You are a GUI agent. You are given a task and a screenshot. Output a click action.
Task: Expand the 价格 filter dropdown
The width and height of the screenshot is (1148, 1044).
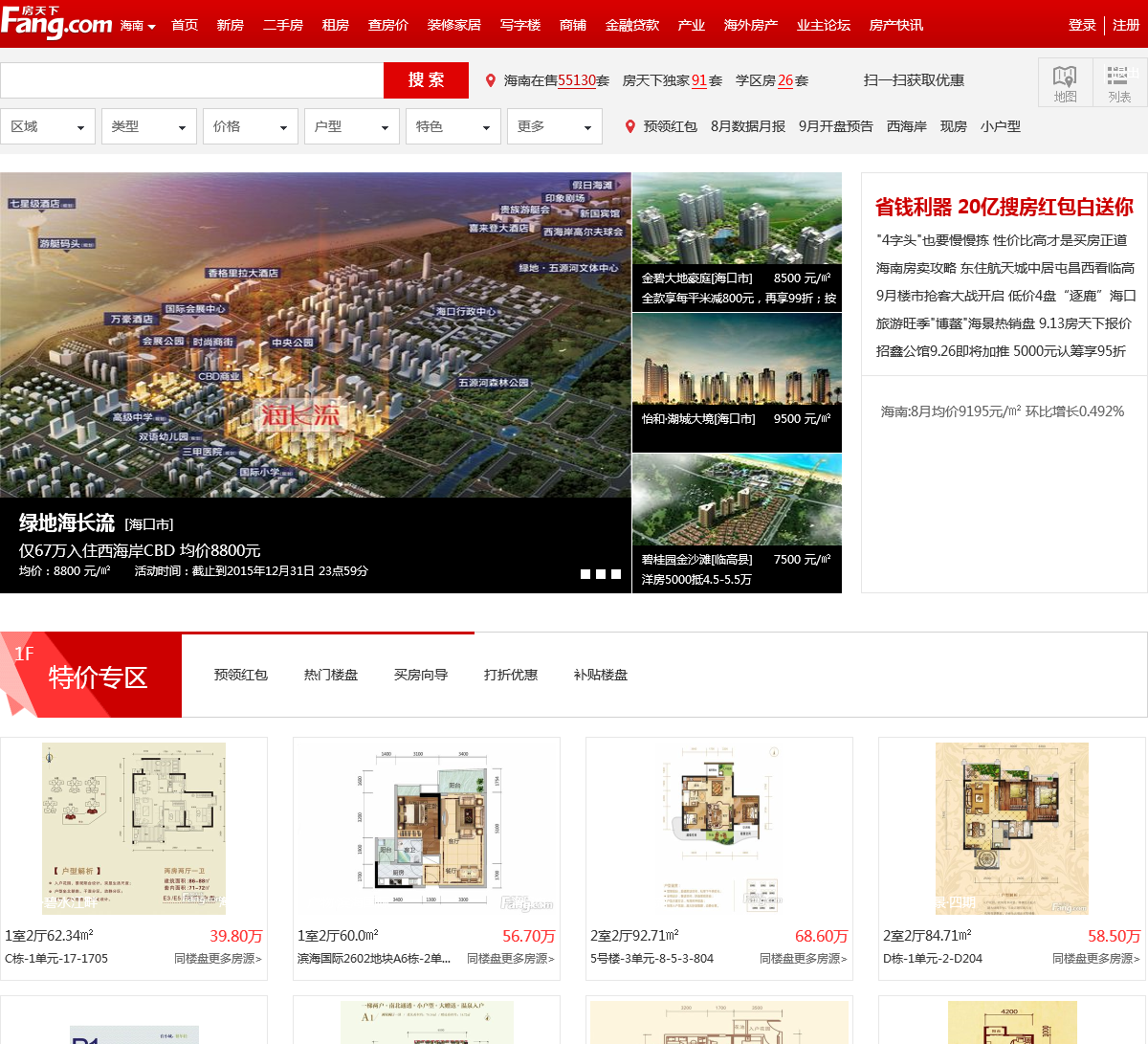pos(251,126)
